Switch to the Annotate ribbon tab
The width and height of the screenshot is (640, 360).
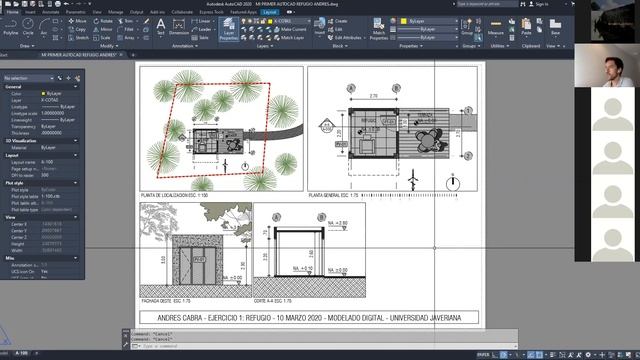coord(51,12)
